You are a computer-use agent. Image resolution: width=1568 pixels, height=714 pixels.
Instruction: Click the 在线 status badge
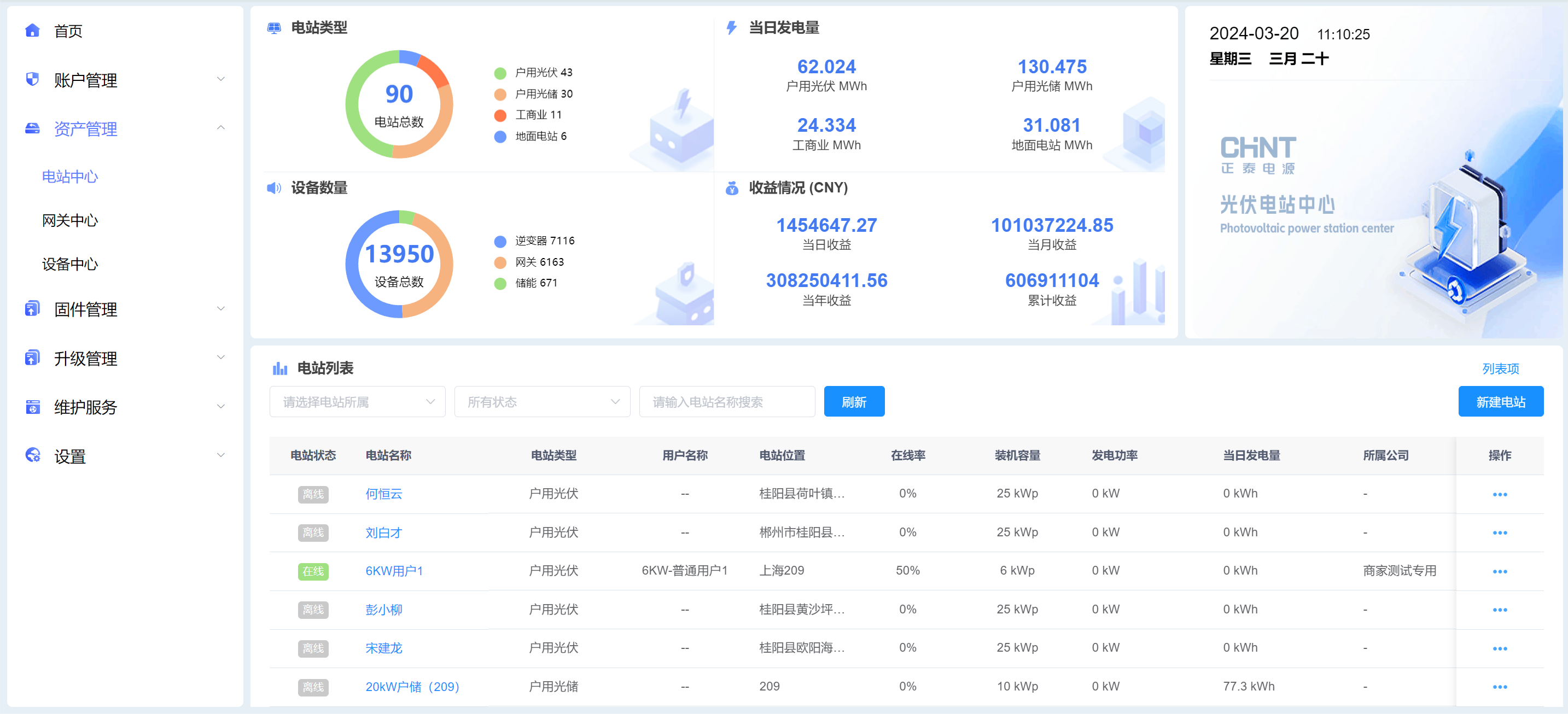pyautogui.click(x=313, y=571)
